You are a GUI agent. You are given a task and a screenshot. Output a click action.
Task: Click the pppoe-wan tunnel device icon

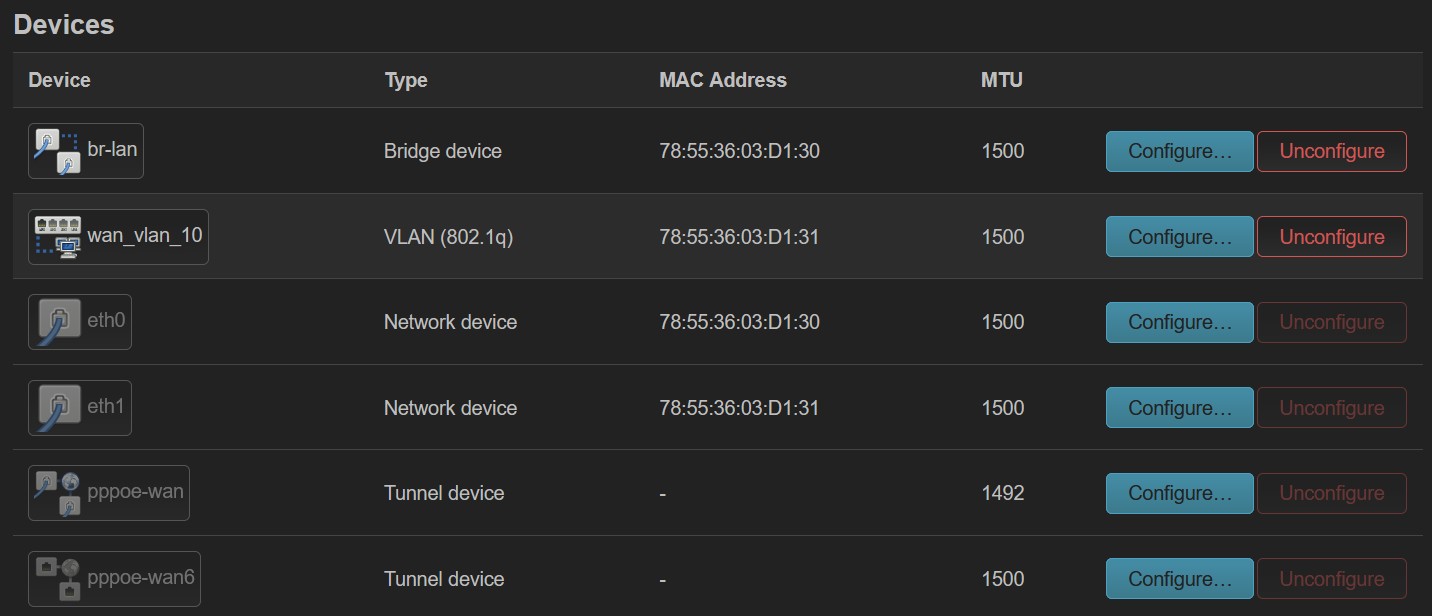pos(57,493)
